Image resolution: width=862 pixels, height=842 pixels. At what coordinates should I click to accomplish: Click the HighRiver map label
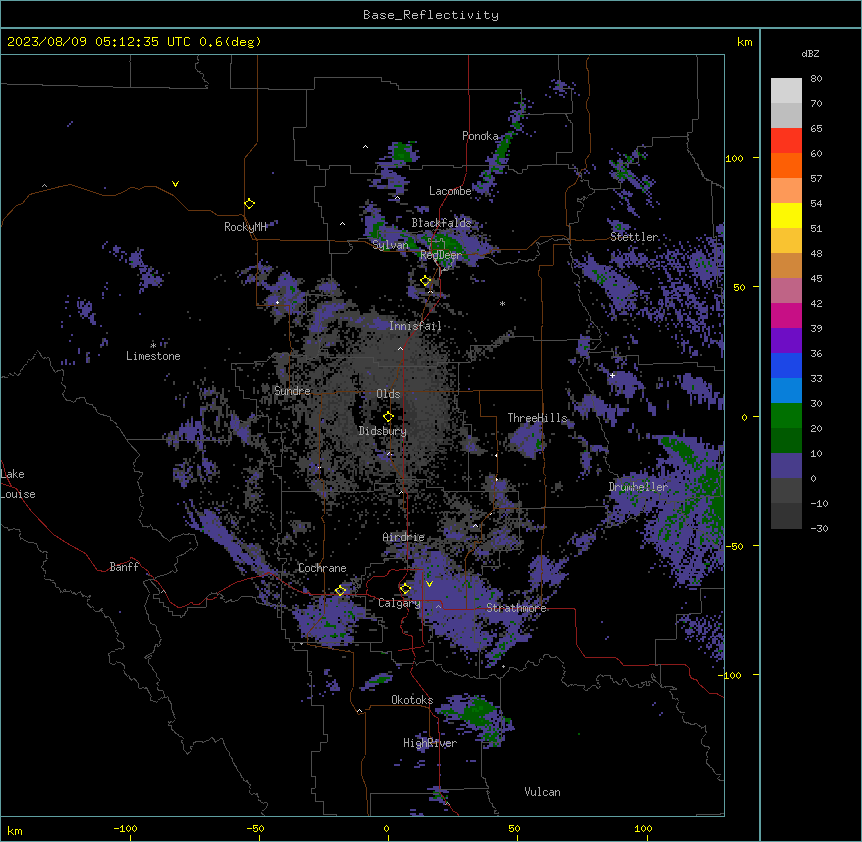(430, 743)
